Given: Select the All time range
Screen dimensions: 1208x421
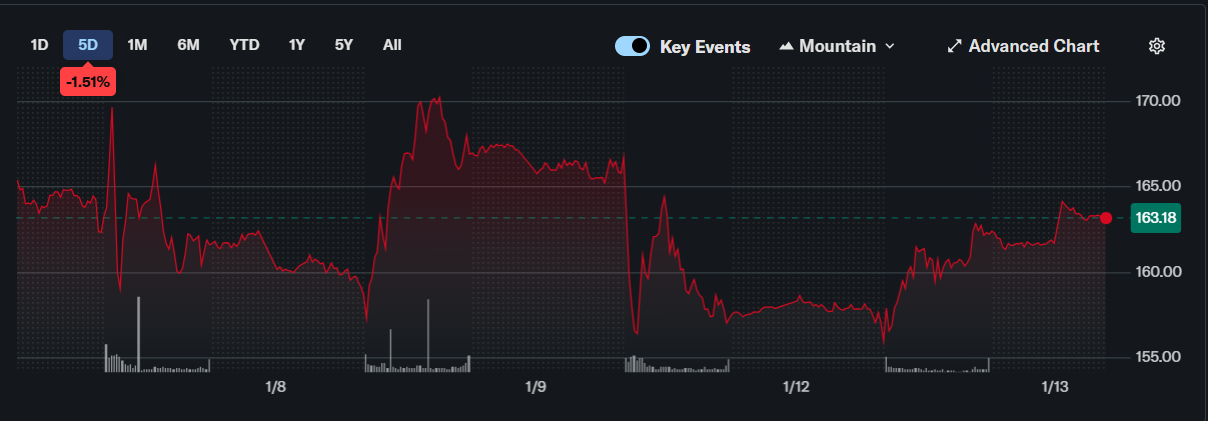Looking at the screenshot, I should (392, 45).
